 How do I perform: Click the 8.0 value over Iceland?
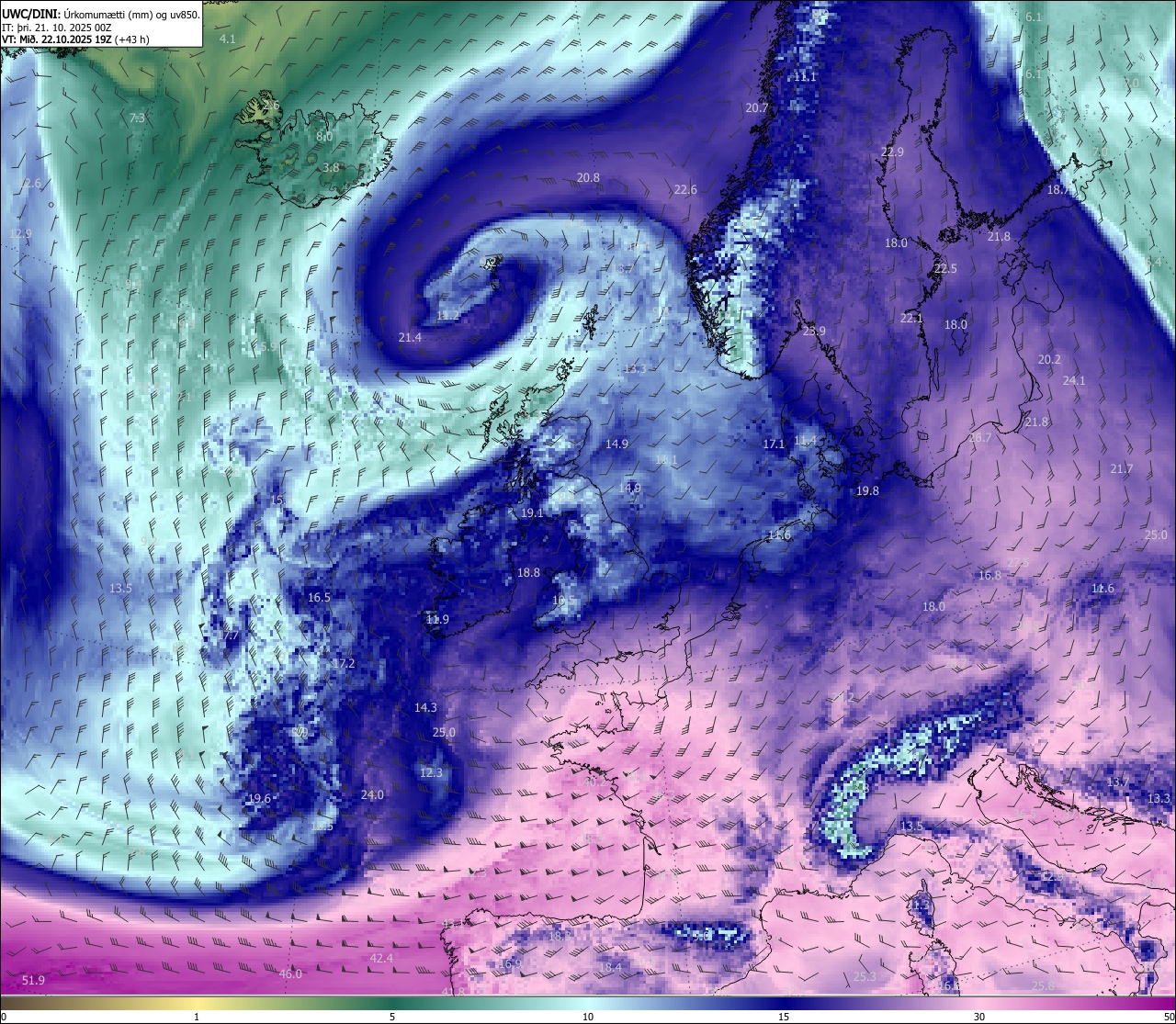[324, 137]
